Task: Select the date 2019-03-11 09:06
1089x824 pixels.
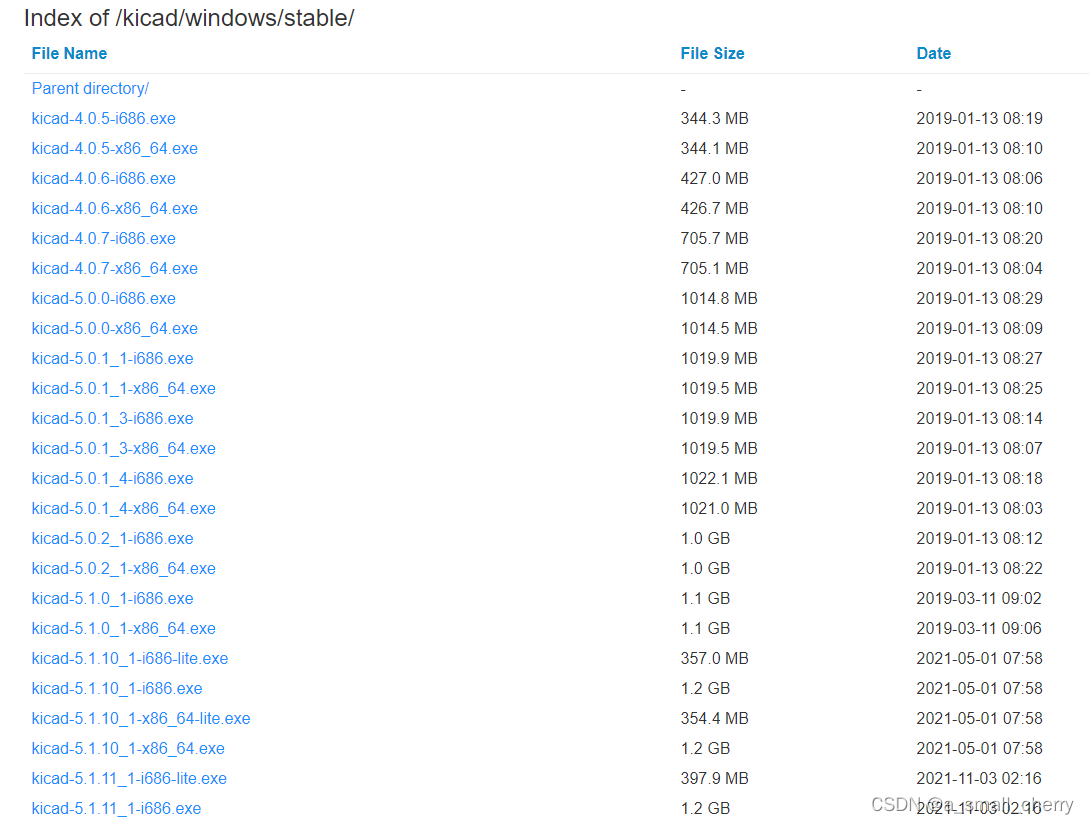Action: 979,628
